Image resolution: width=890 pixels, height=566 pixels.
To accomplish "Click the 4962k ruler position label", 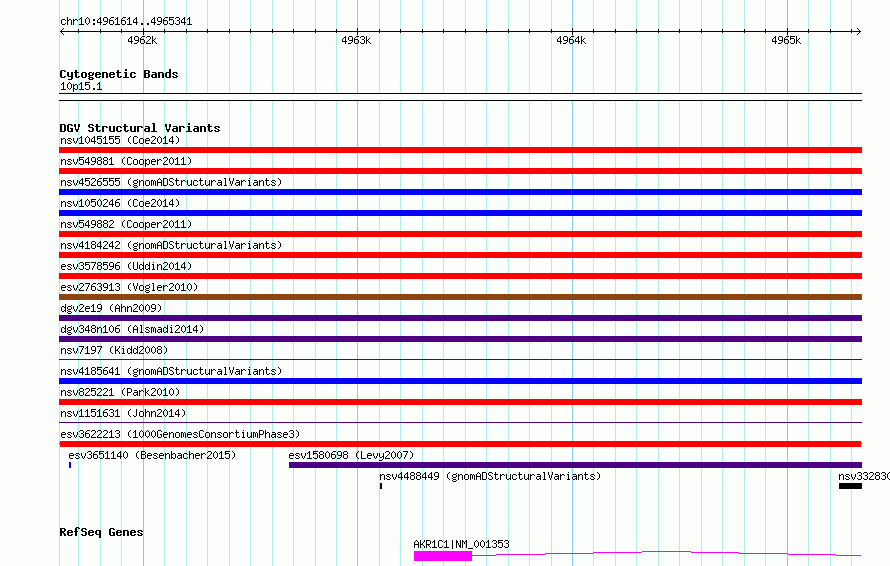I will coord(142,40).
